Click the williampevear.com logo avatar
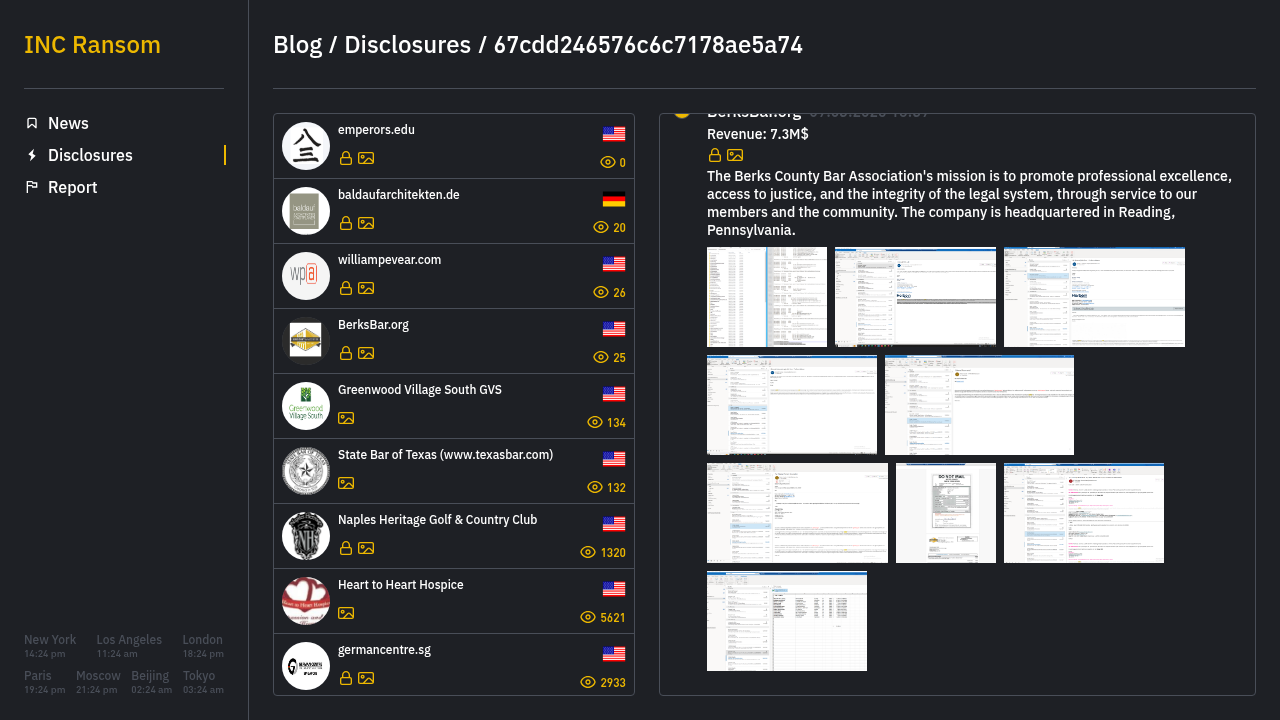 click(x=306, y=276)
